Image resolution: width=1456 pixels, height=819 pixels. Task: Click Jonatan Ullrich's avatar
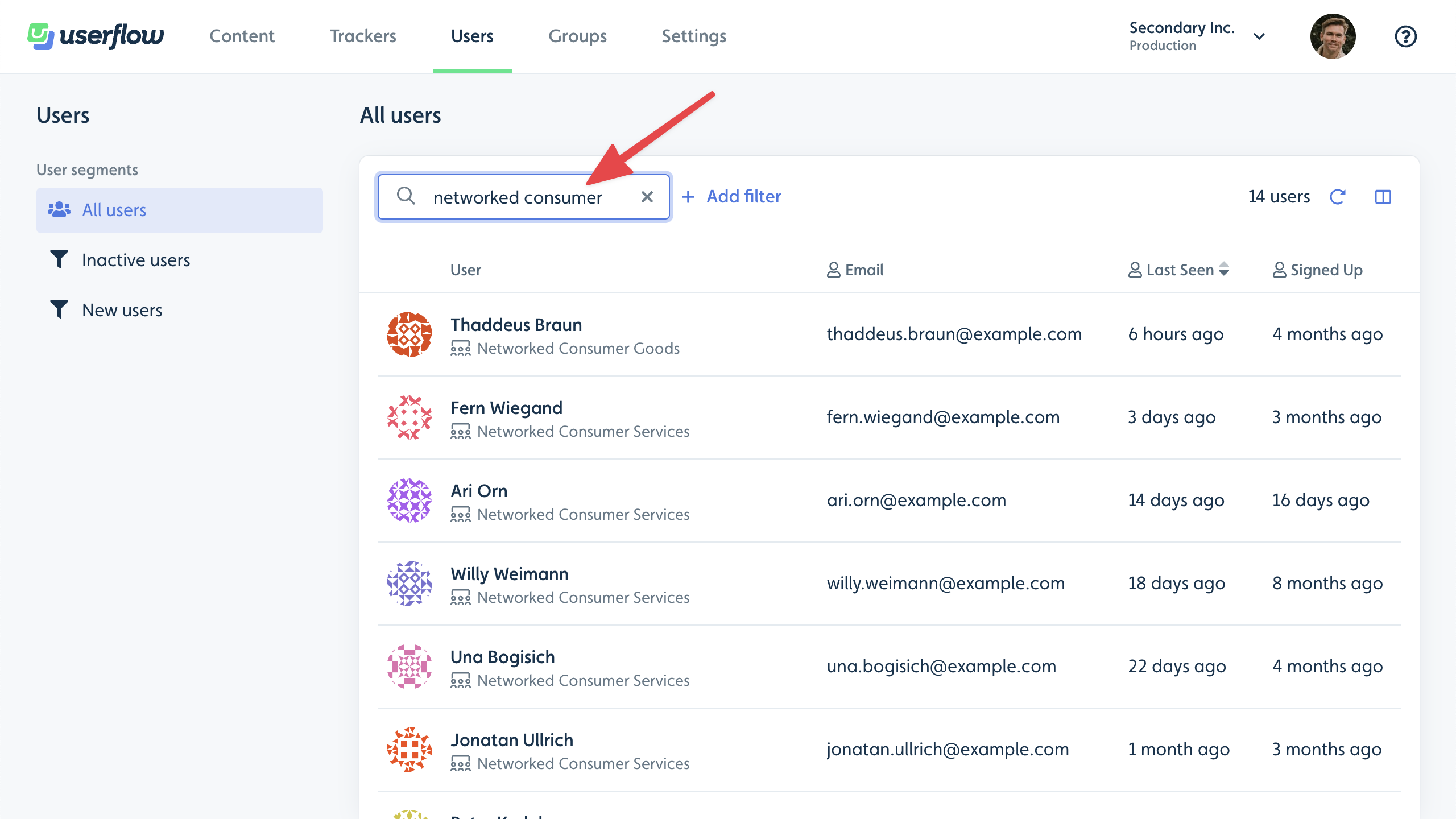click(409, 750)
